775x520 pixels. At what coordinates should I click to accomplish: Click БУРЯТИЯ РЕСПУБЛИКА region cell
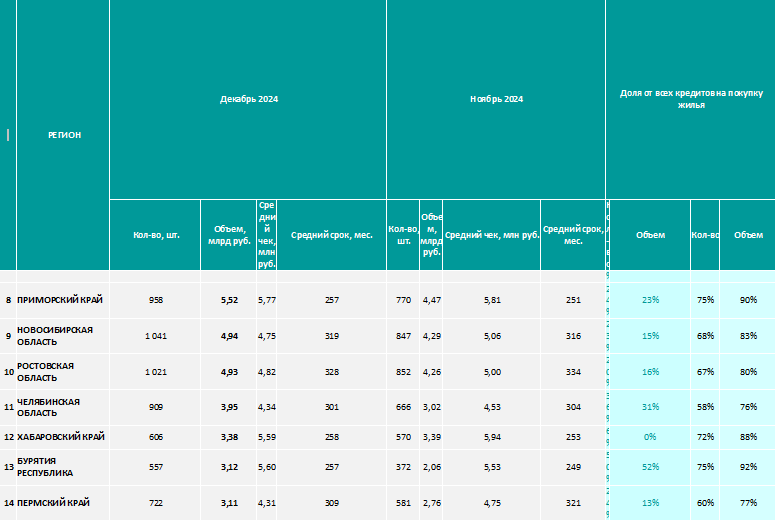pos(63,467)
